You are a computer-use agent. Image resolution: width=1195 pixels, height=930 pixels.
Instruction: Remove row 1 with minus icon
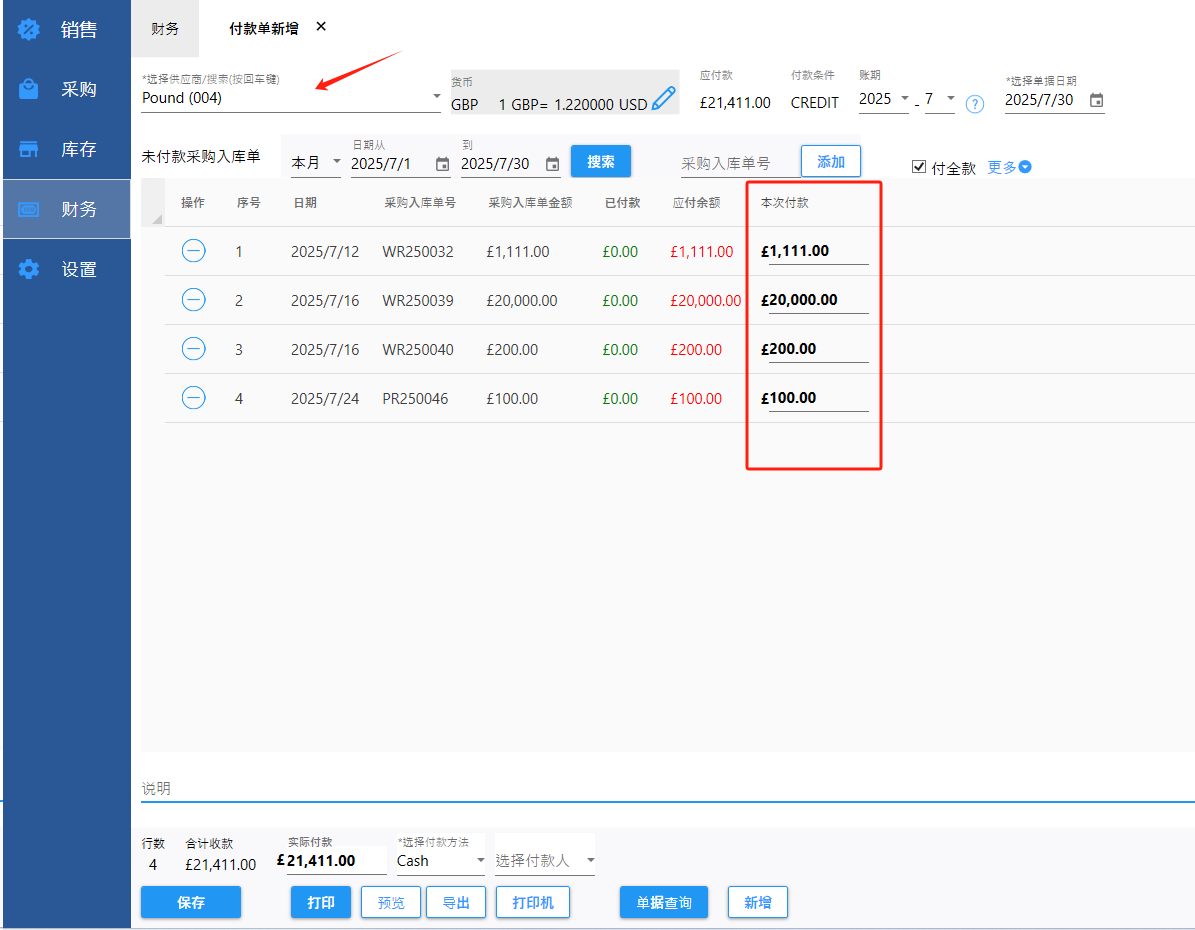(194, 251)
